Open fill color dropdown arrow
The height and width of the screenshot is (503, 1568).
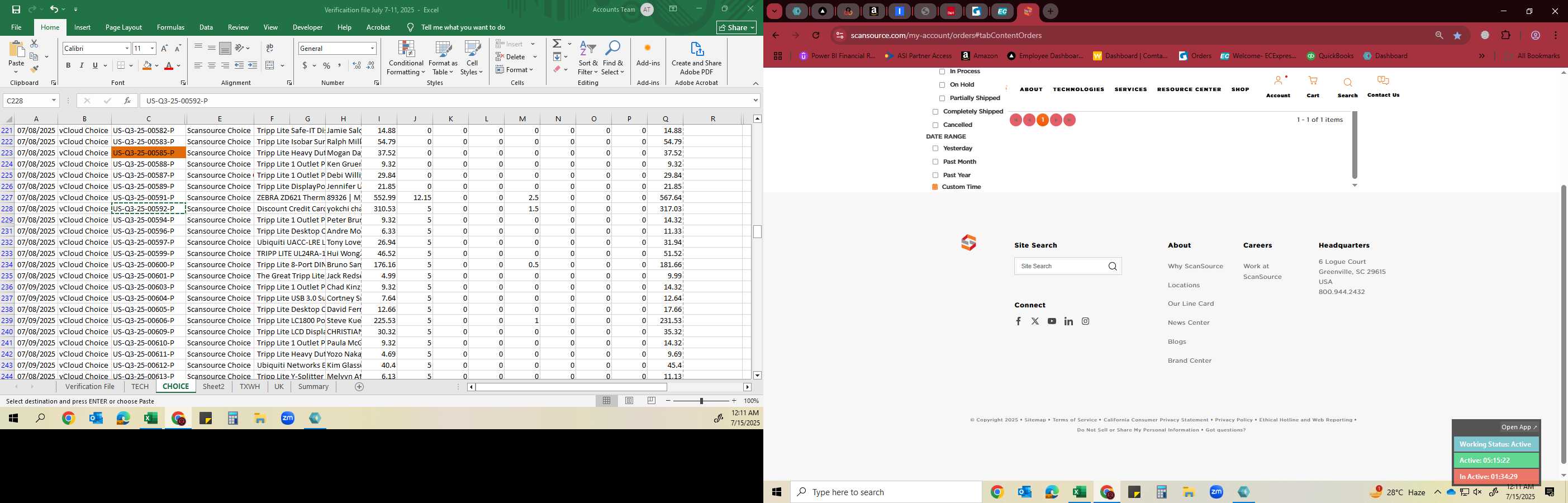tap(156, 65)
